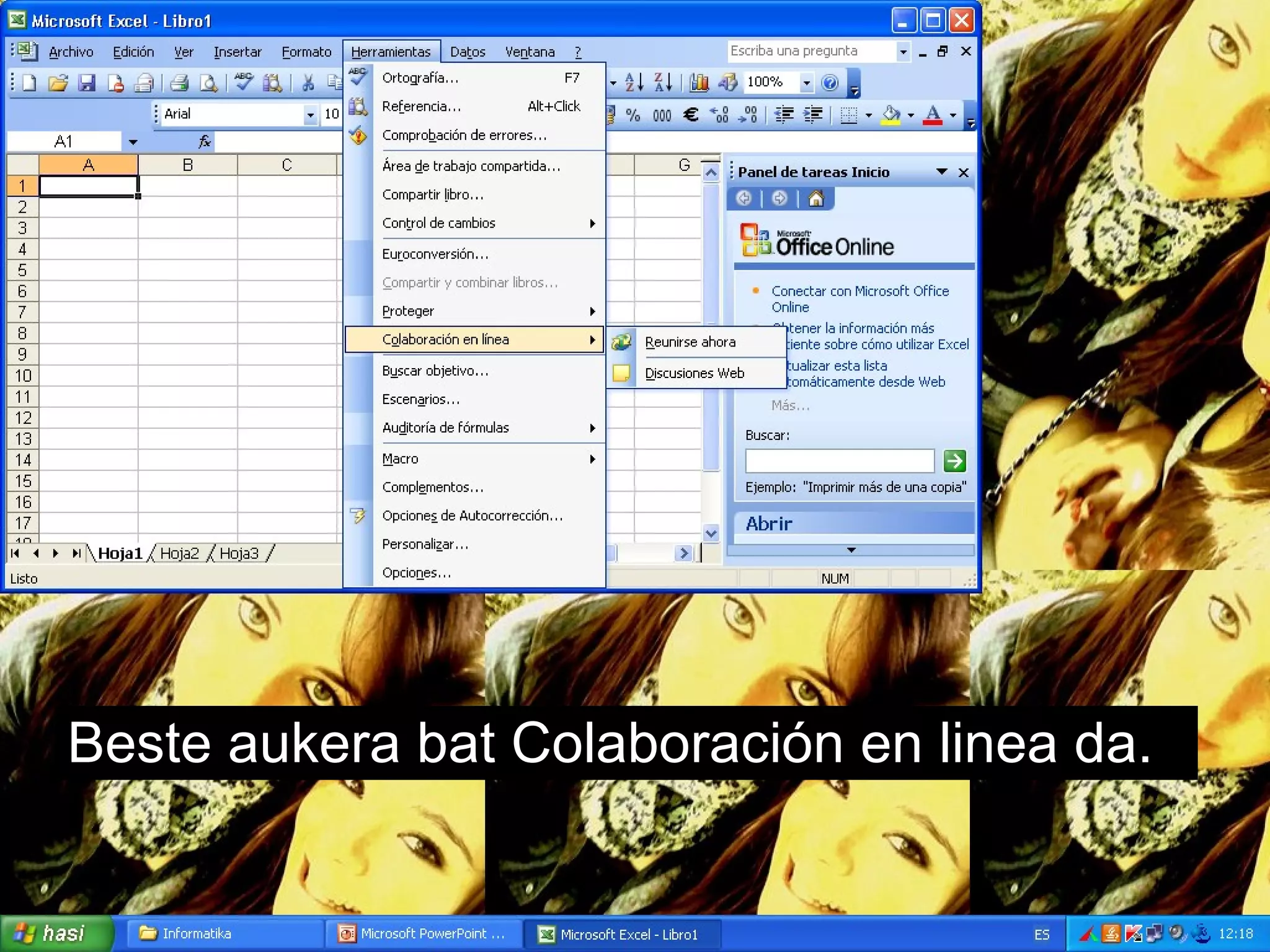This screenshot has width=1270, height=952.
Task: Select column B header
Action: [x=188, y=165]
